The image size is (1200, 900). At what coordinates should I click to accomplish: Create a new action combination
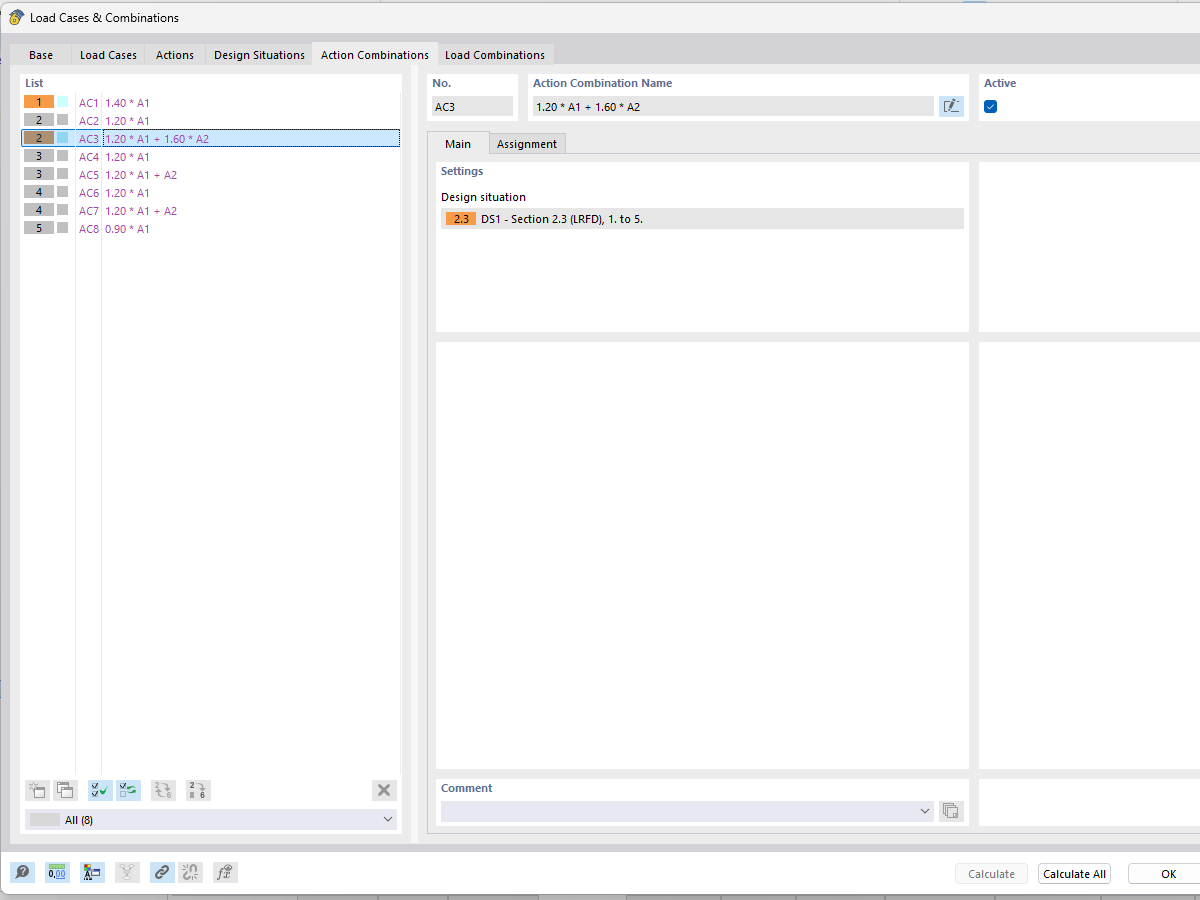point(37,790)
